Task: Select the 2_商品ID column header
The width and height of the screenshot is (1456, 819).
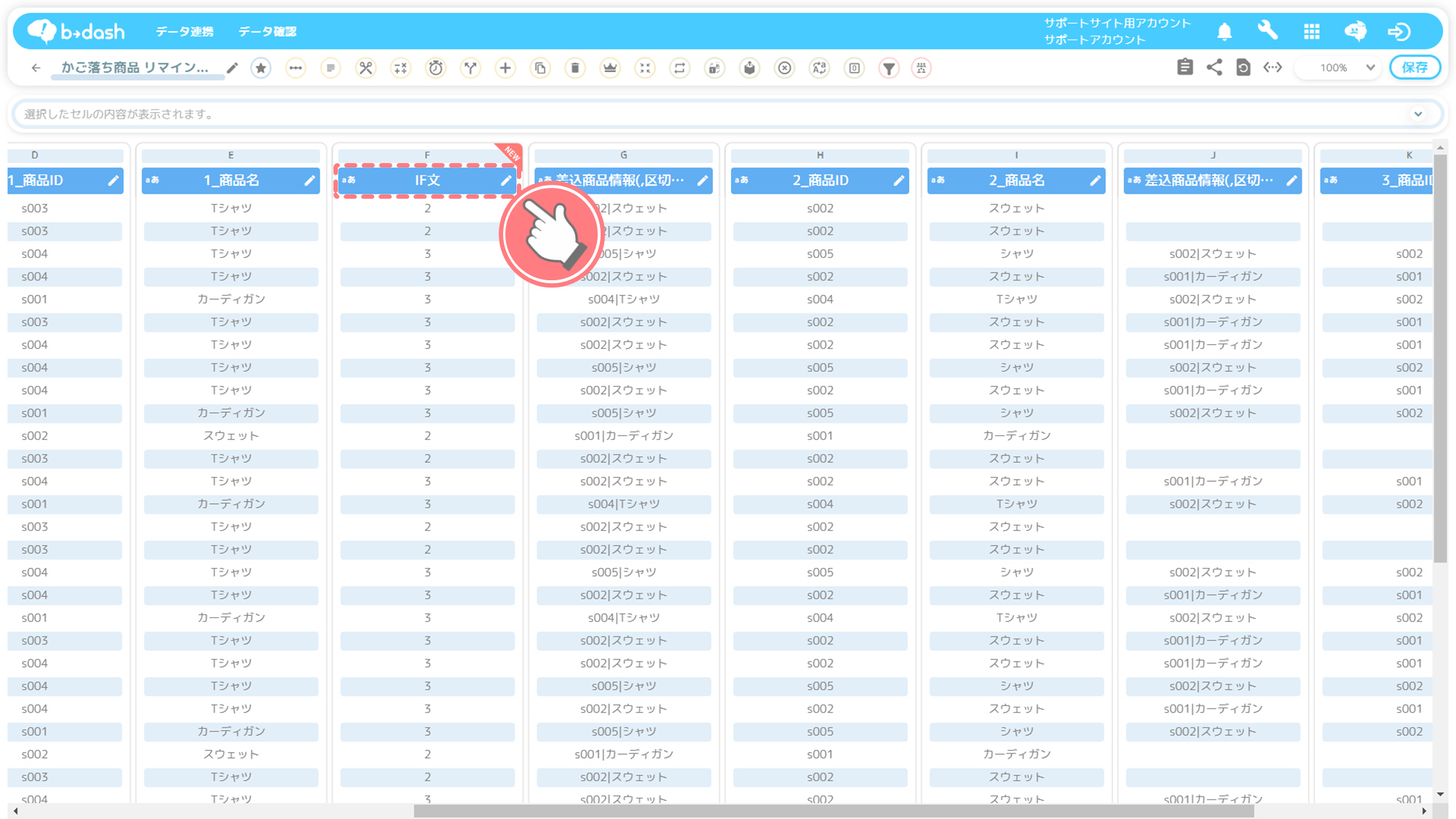Action: (x=820, y=181)
